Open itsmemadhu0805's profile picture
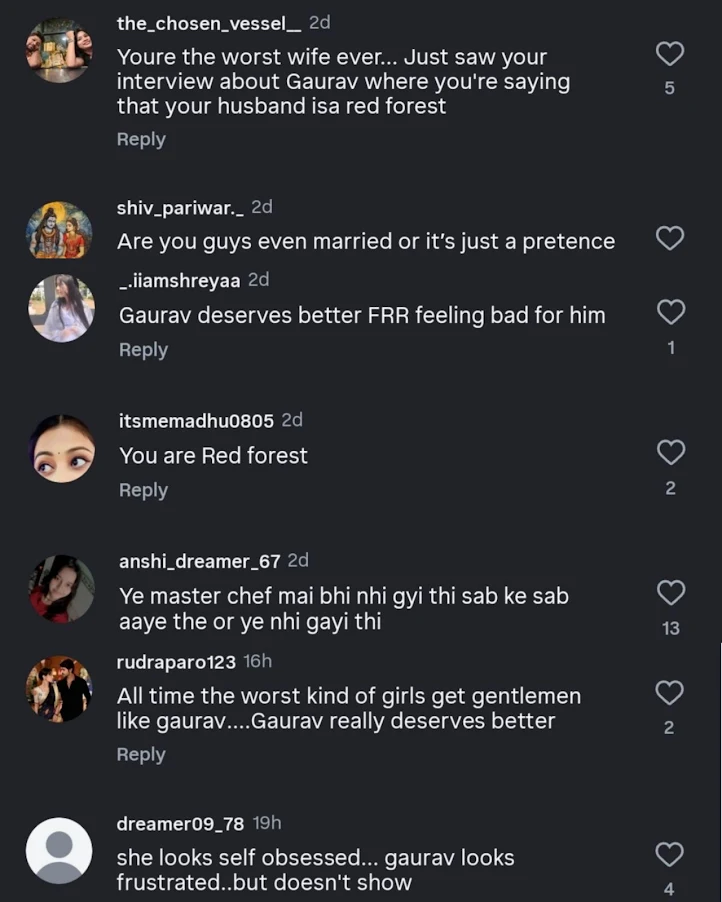The height and width of the screenshot is (902, 722). 61,448
